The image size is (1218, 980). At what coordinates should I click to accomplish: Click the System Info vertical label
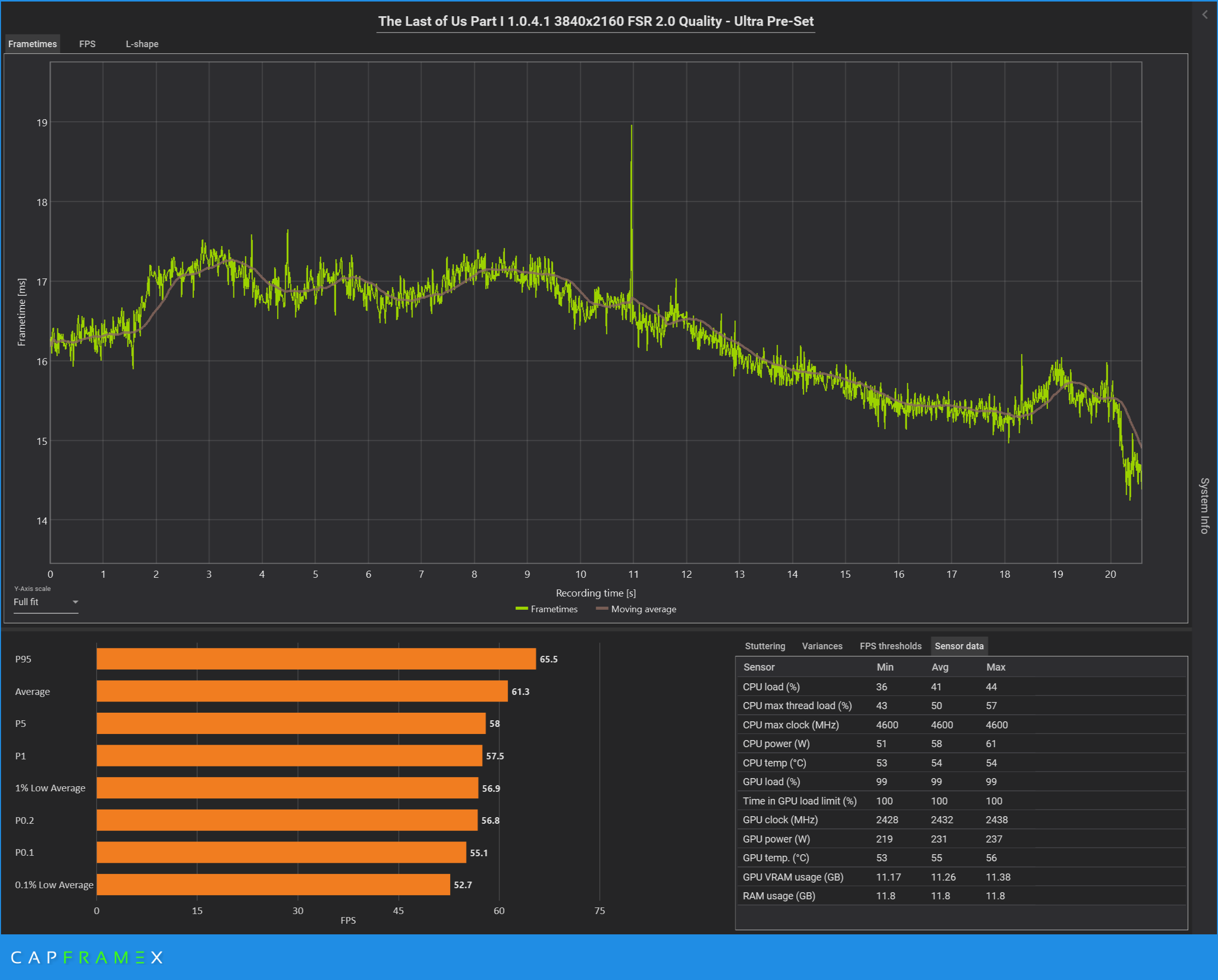(x=1204, y=505)
